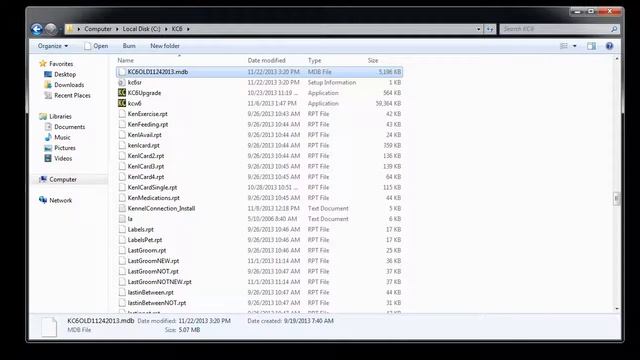640x360 pixels.
Task: Open the view options dropdown arrow
Action: (x=575, y=46)
